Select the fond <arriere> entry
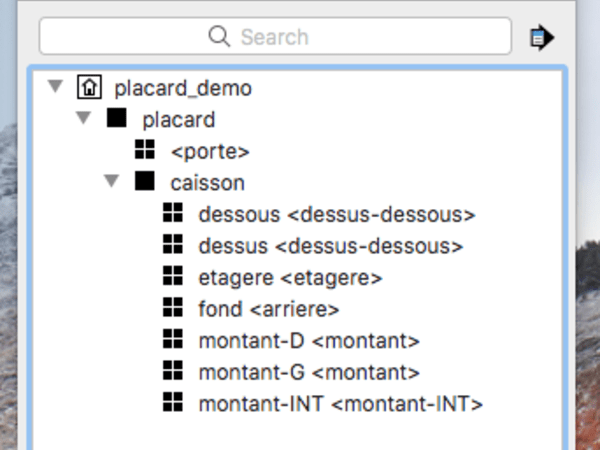 (x=269, y=308)
